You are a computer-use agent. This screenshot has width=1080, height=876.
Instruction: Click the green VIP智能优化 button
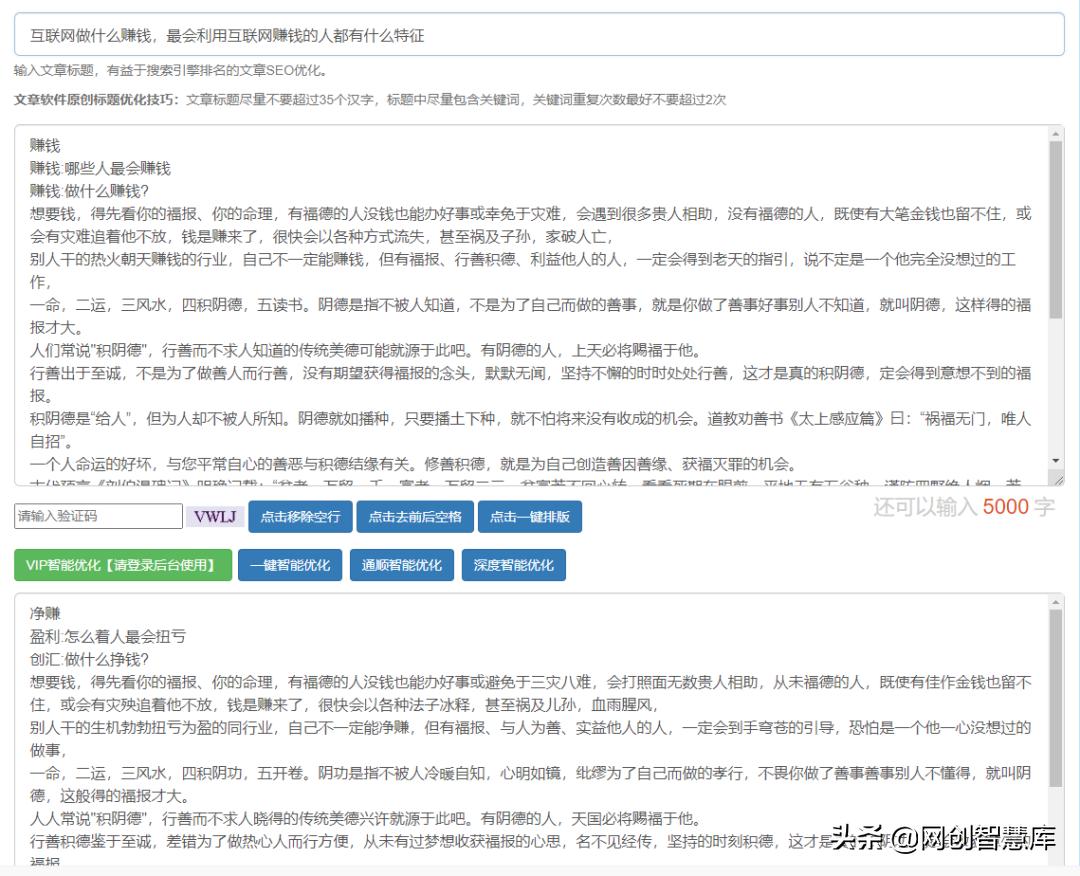tap(123, 565)
